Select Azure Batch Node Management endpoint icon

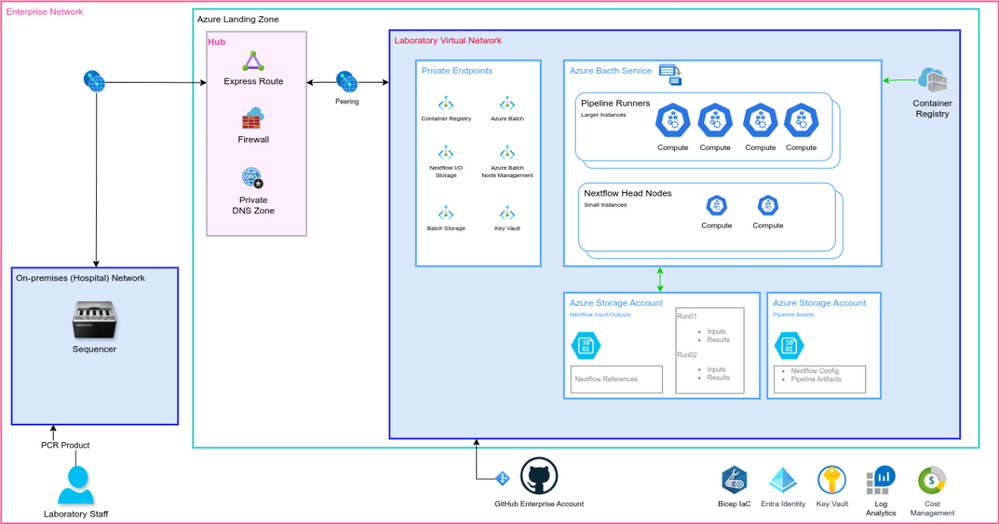point(507,153)
